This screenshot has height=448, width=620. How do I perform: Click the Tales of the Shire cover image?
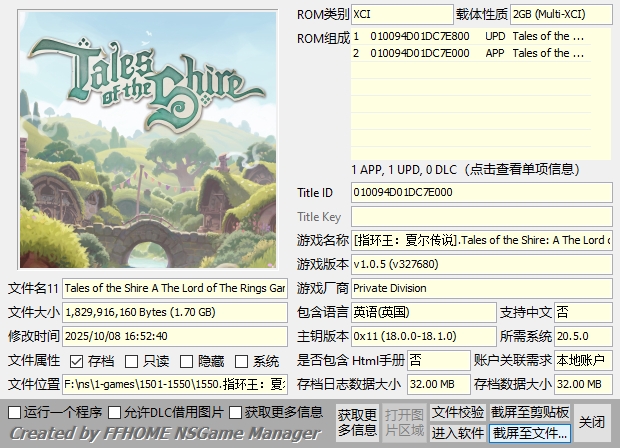(x=148, y=139)
